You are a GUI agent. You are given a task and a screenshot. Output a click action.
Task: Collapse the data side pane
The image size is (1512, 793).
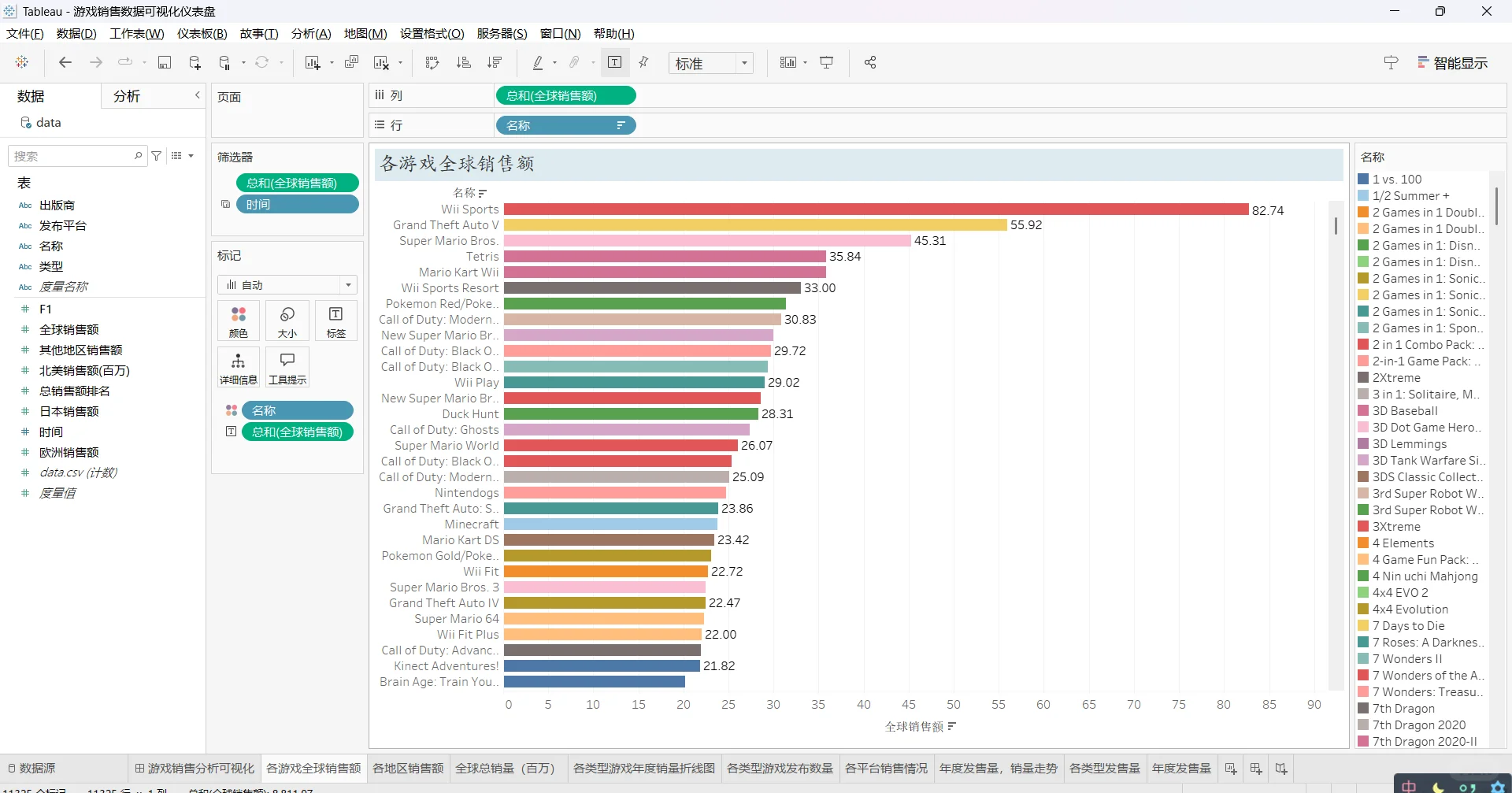(198, 95)
